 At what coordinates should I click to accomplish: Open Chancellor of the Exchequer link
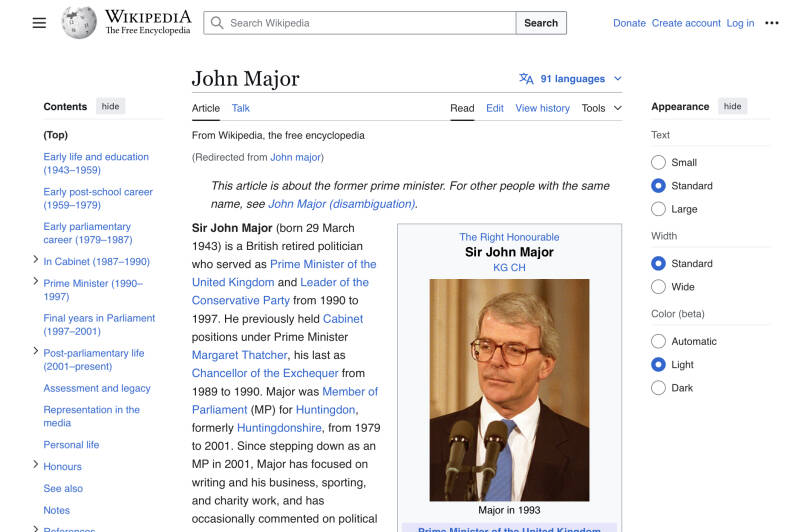point(265,373)
